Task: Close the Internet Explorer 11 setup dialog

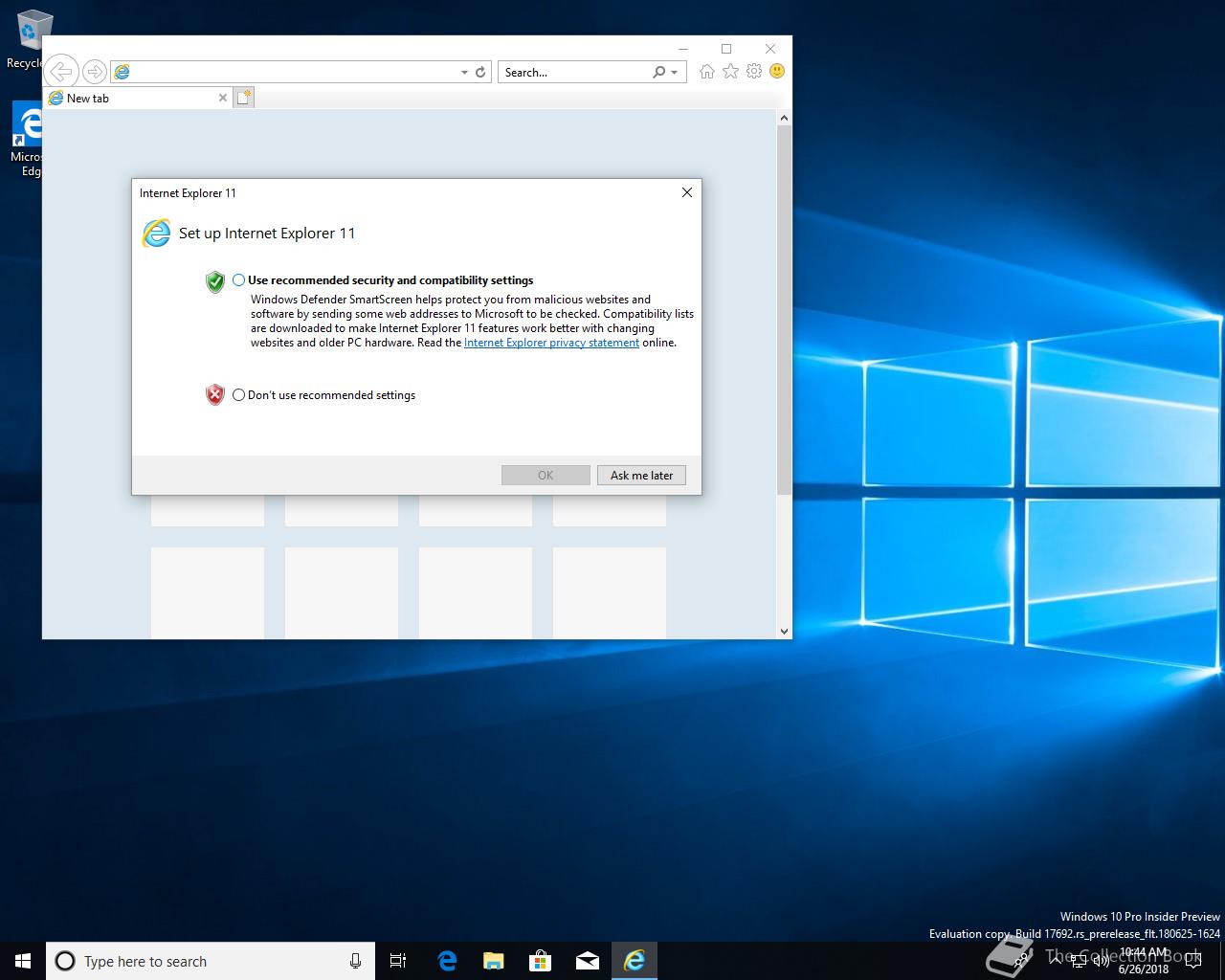Action: tap(686, 192)
